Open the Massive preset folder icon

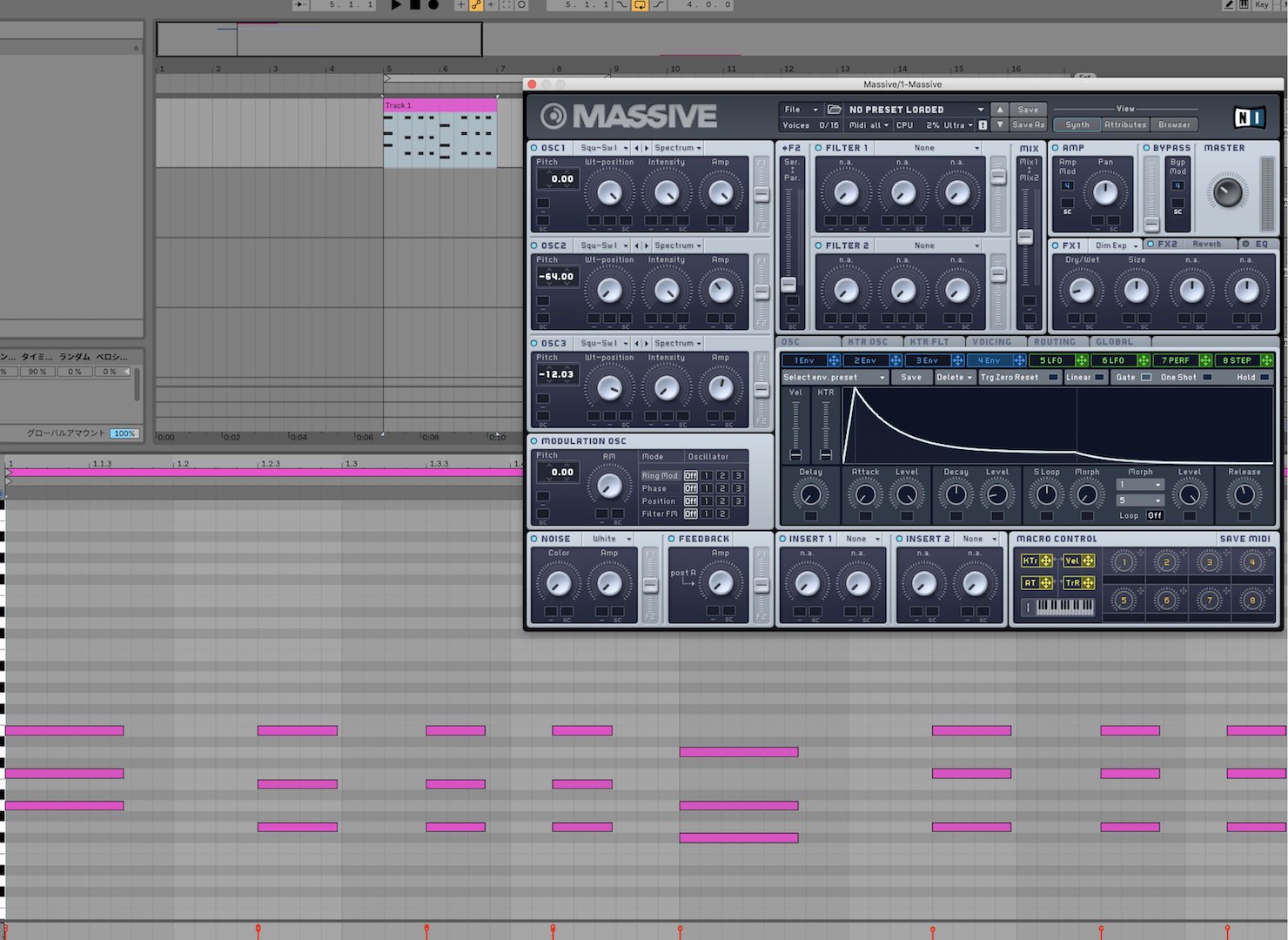point(835,110)
